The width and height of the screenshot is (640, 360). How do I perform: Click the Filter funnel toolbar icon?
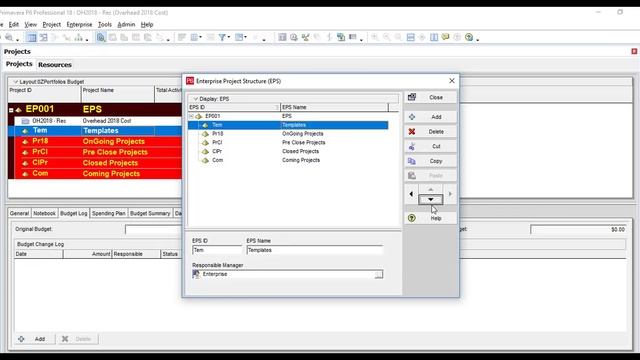pos(222,38)
